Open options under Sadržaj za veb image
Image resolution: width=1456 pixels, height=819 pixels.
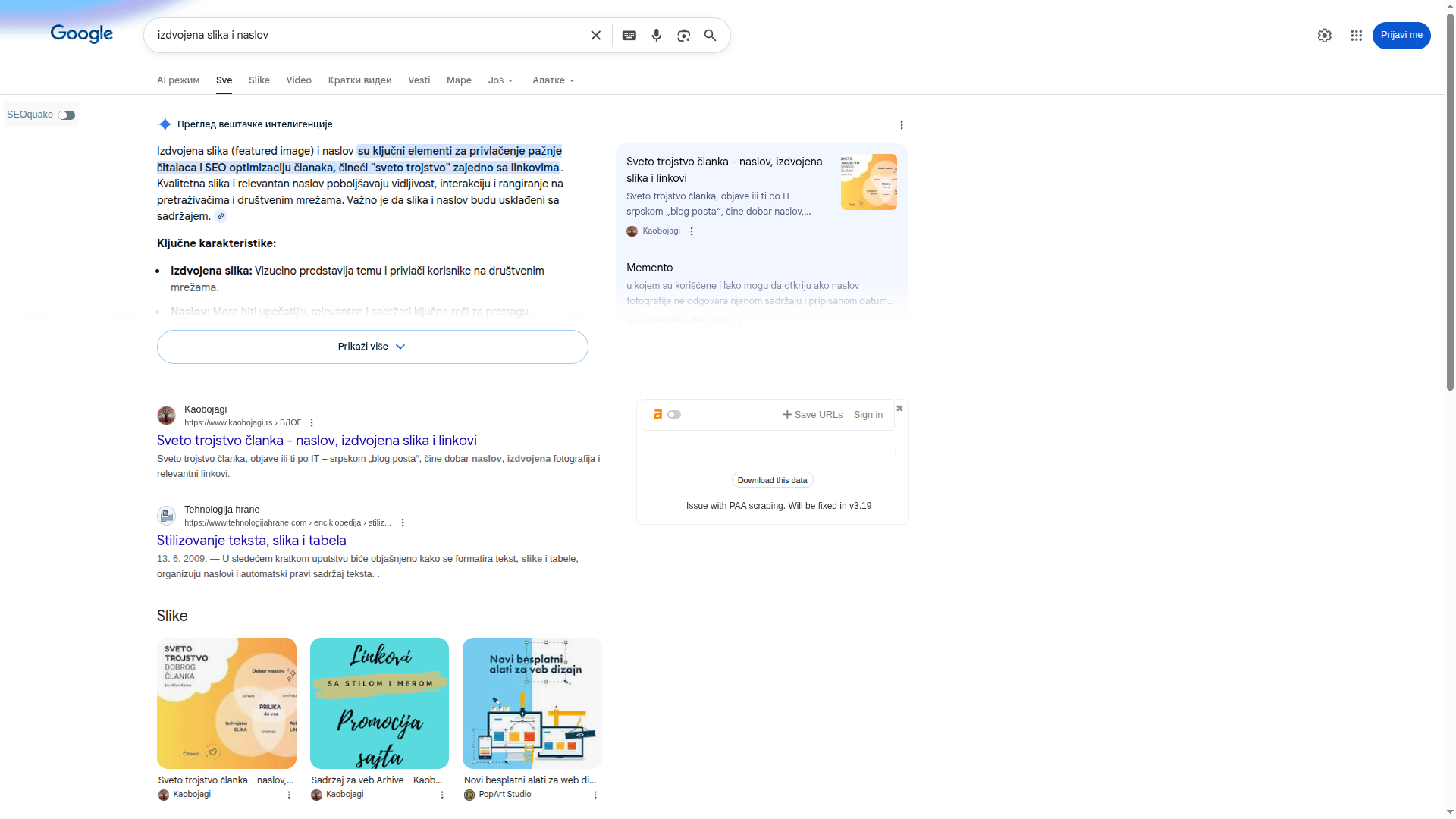[x=442, y=795]
